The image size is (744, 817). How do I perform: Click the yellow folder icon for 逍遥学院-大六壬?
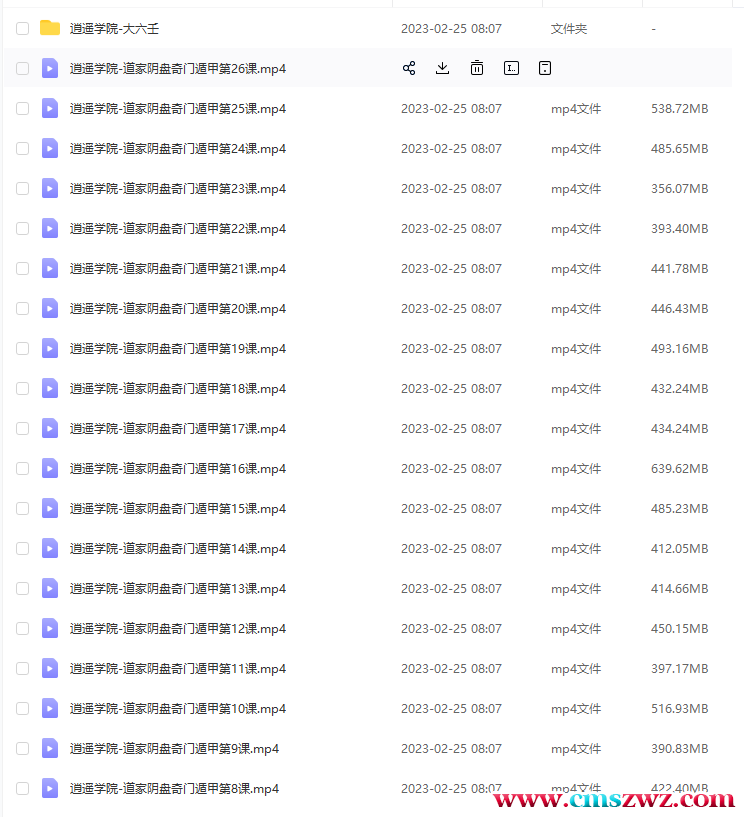click(50, 28)
